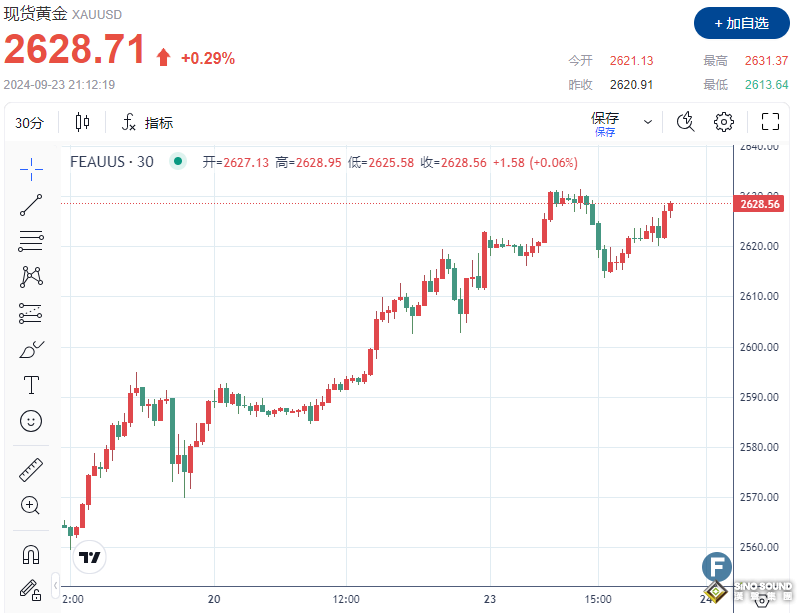Image resolution: width=802 pixels, height=613 pixels.
Task: Select the measure ruler tool
Action: pos(30,470)
